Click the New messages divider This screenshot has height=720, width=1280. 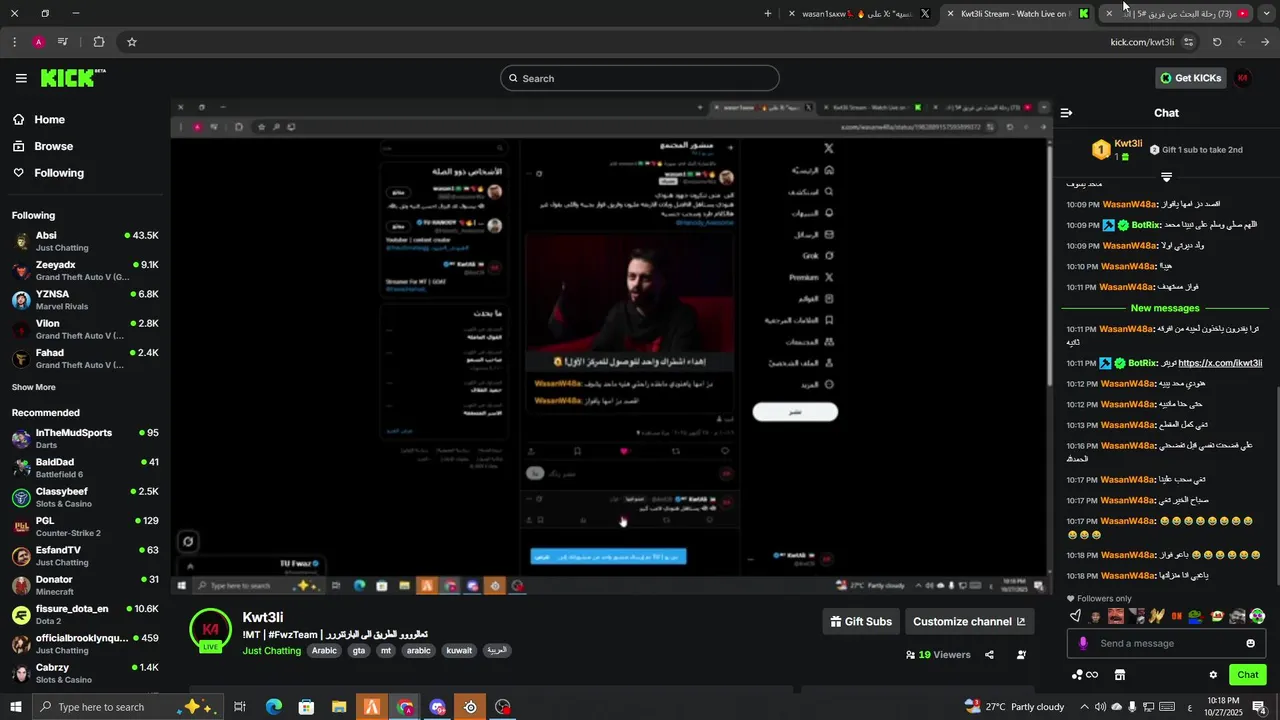tap(1165, 308)
